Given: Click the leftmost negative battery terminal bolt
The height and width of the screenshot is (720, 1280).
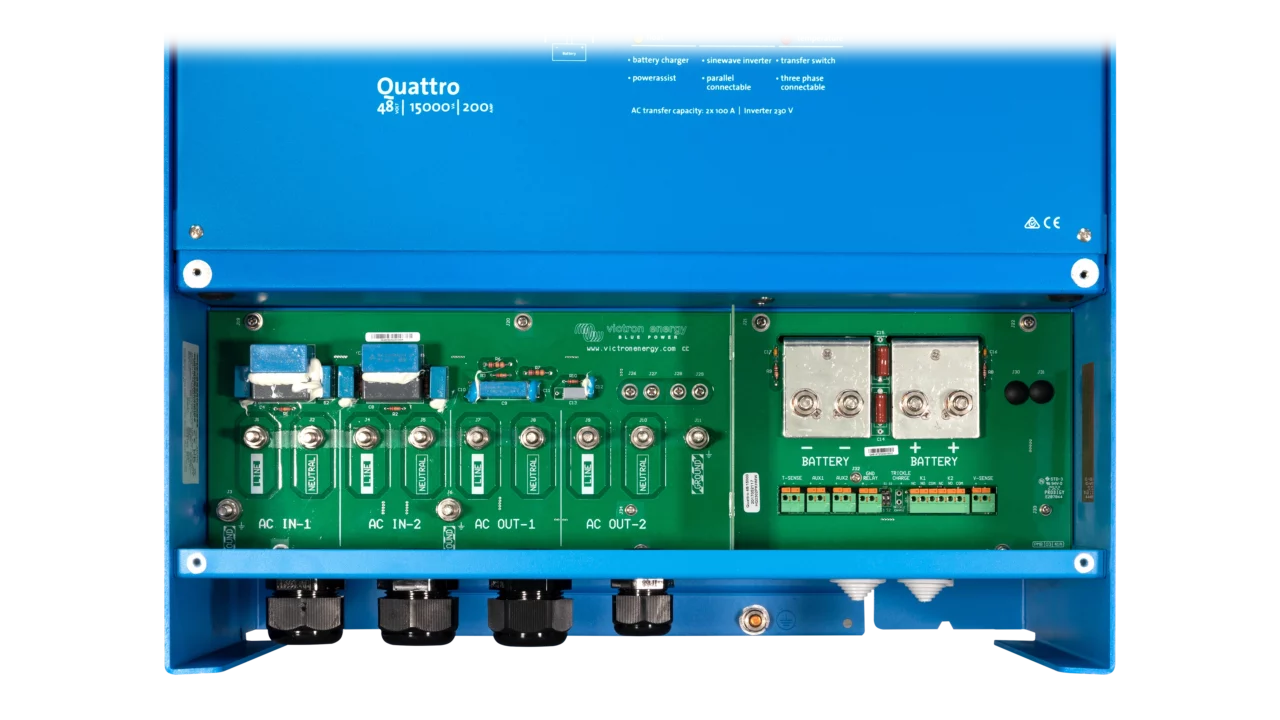Looking at the screenshot, I should point(804,403).
